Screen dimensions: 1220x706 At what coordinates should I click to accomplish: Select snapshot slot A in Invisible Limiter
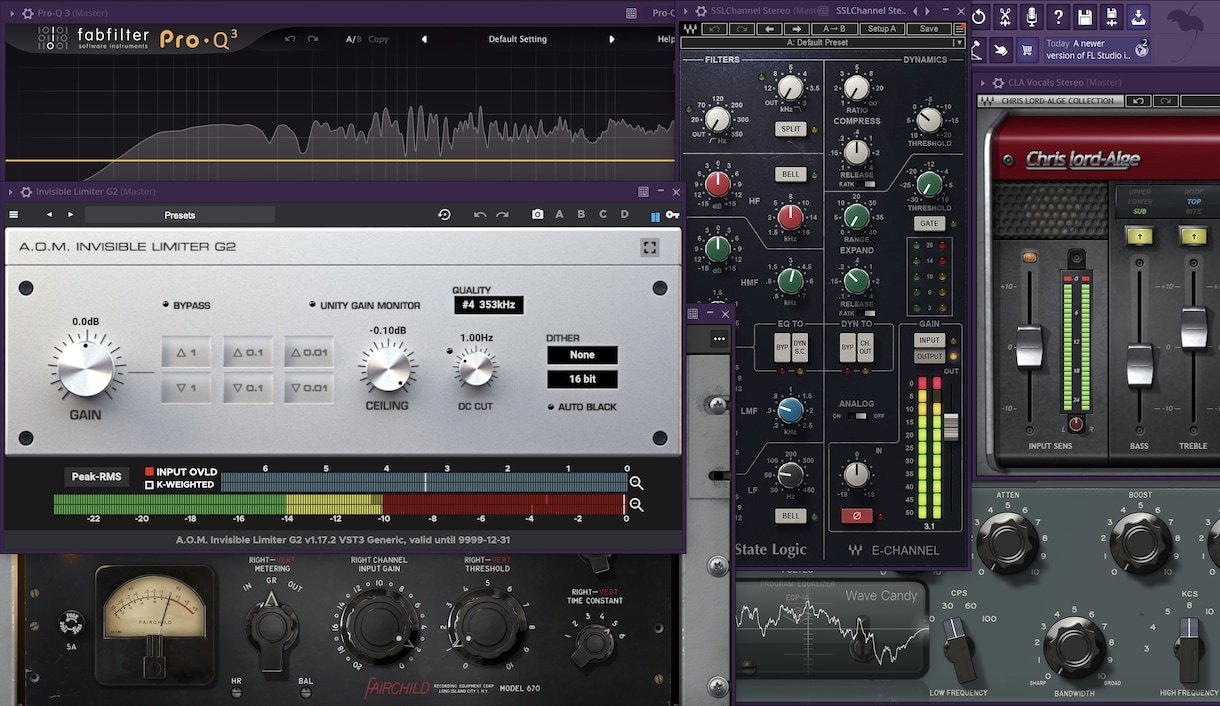click(x=559, y=215)
